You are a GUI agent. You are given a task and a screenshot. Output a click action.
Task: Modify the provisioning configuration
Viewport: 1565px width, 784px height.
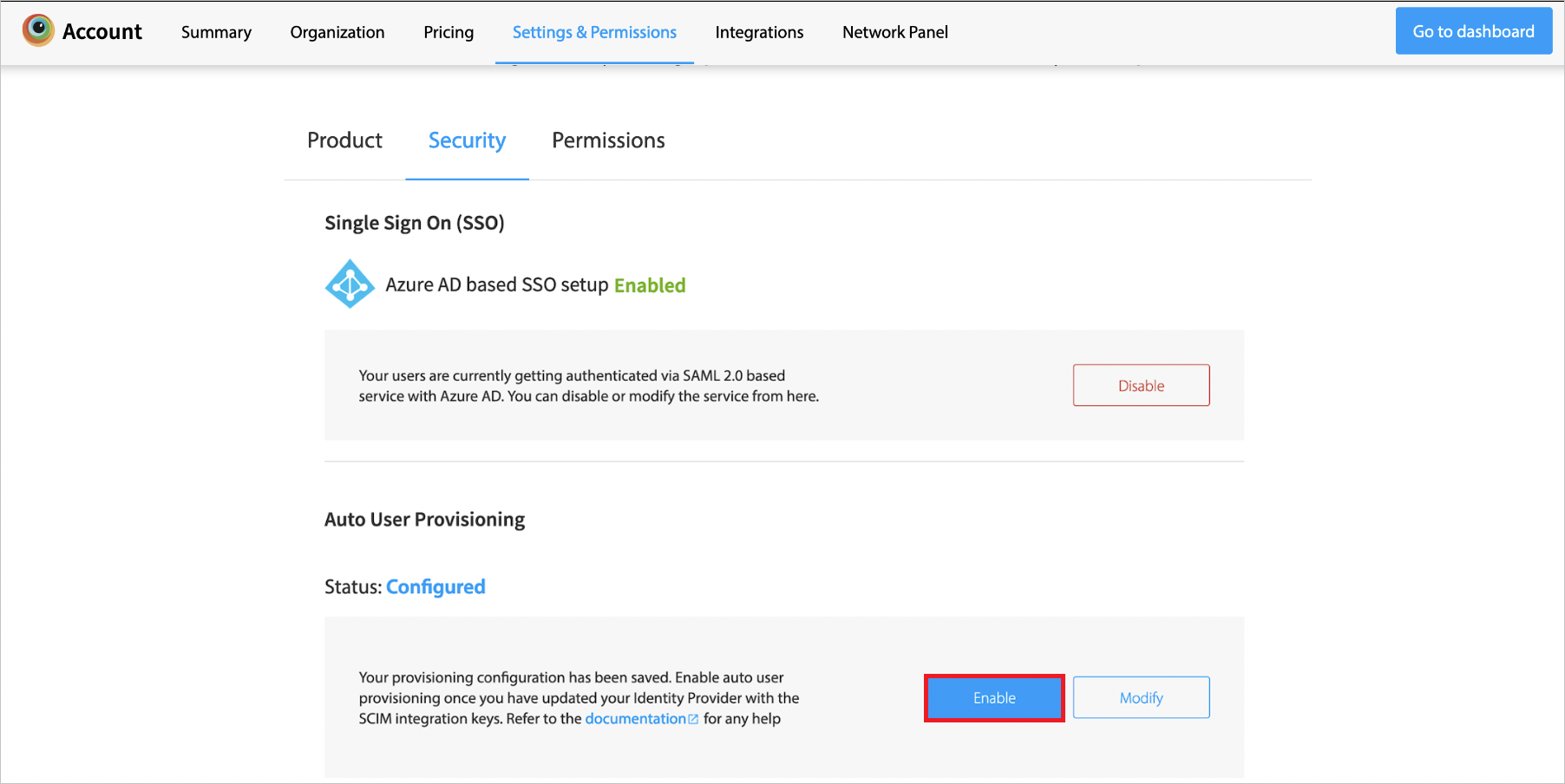tap(1141, 697)
